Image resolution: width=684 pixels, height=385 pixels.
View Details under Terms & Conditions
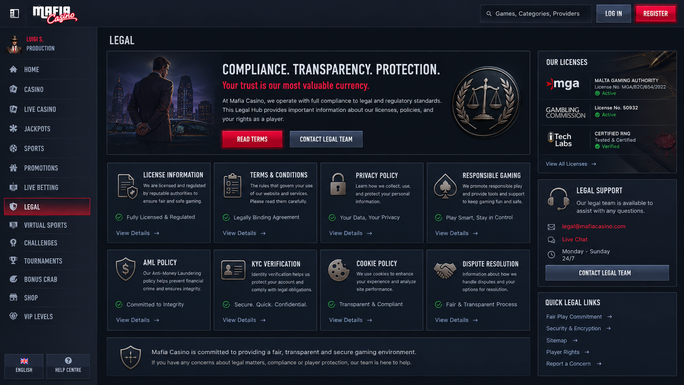pyautogui.click(x=244, y=233)
